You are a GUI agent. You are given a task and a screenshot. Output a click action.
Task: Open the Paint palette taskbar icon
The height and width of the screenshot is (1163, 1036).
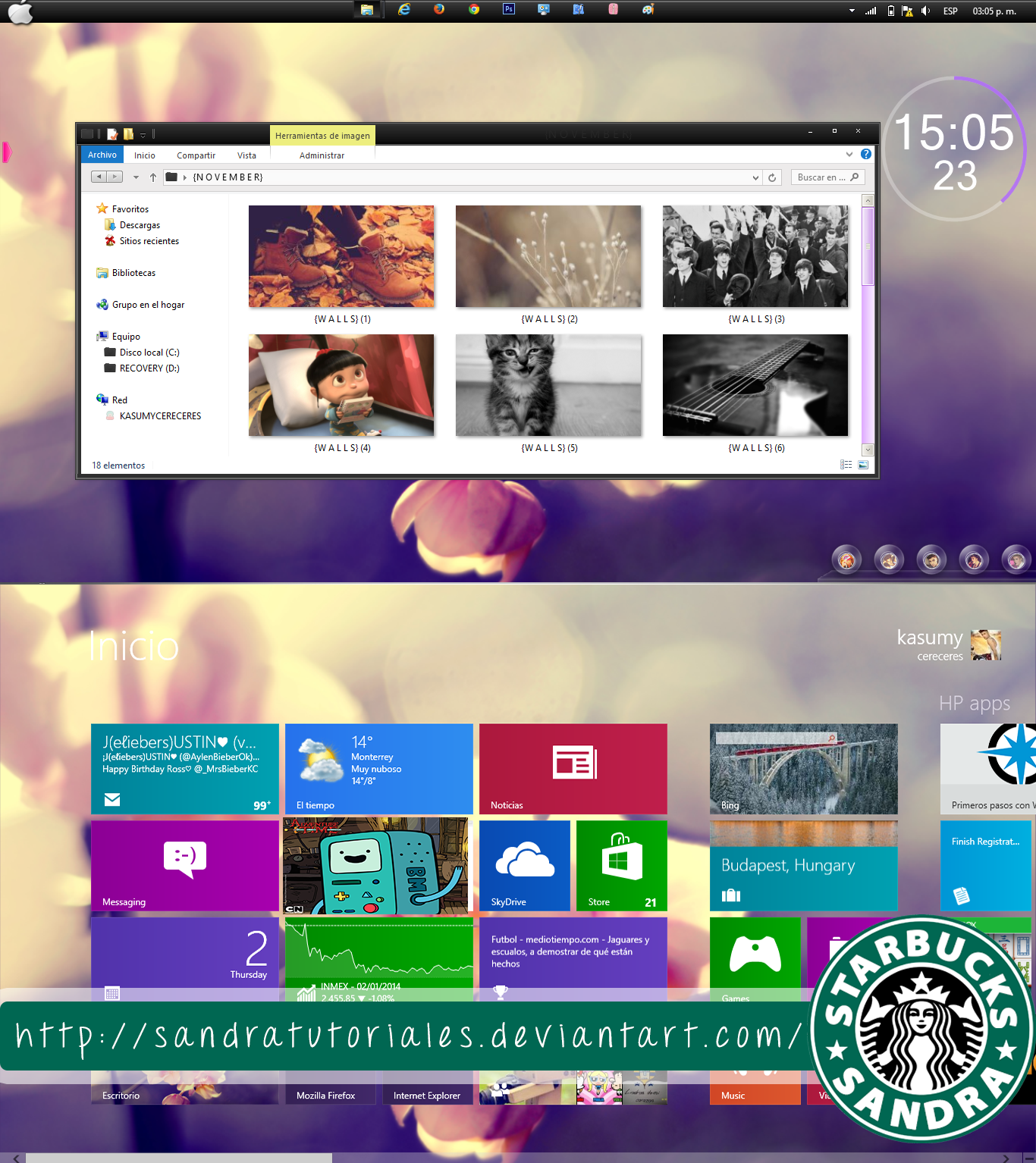point(648,9)
